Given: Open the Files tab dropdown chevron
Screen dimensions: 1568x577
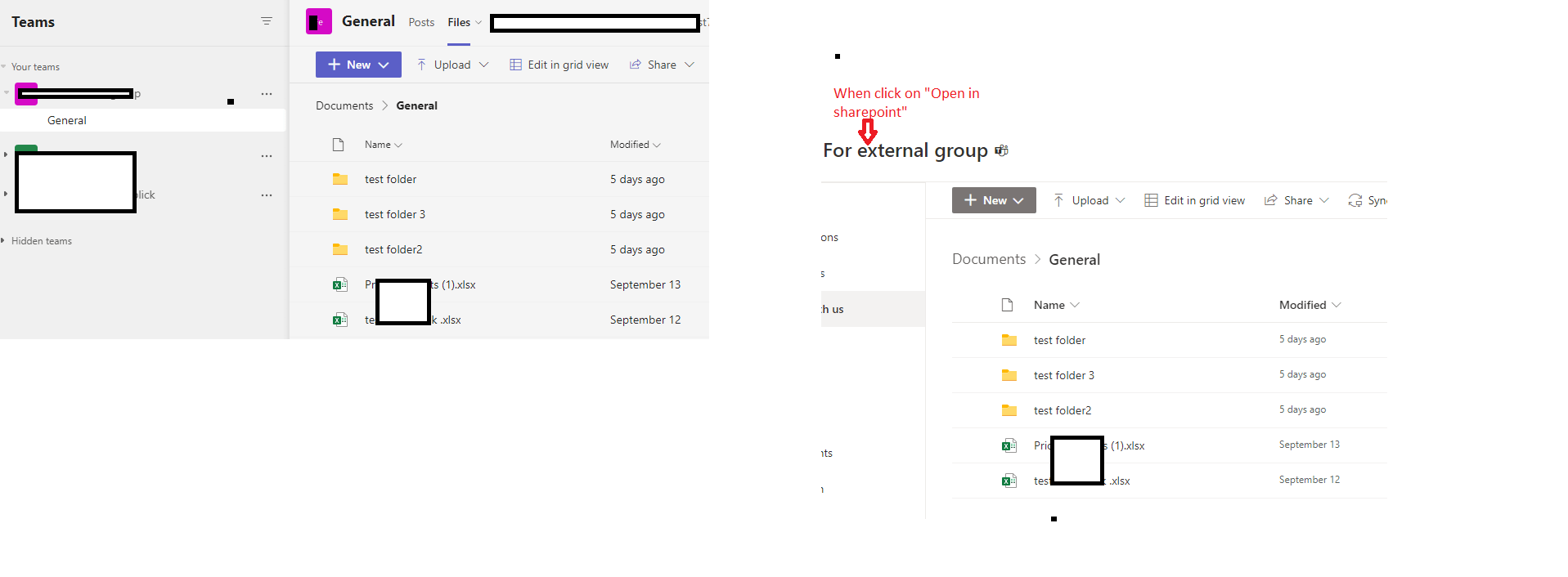Looking at the screenshot, I should coord(478,23).
